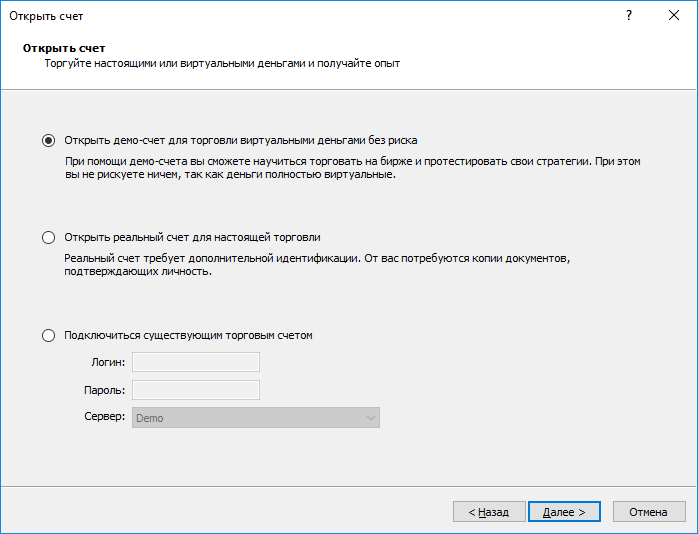The height and width of the screenshot is (534, 698).
Task: Click the question mark help icon
Action: tap(629, 16)
